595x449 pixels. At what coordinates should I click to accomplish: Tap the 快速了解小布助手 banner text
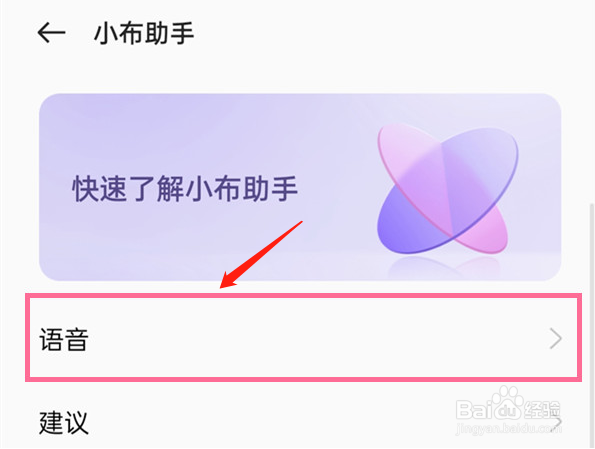(x=185, y=189)
